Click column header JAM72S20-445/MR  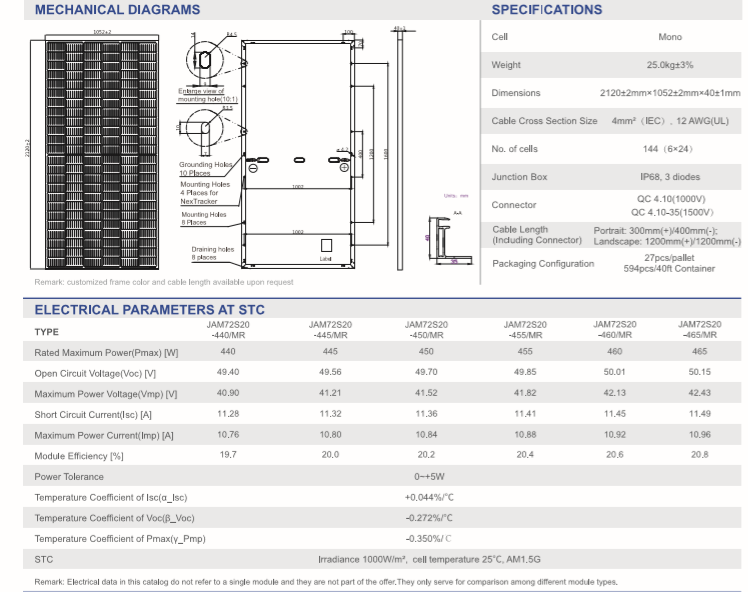(x=330, y=330)
